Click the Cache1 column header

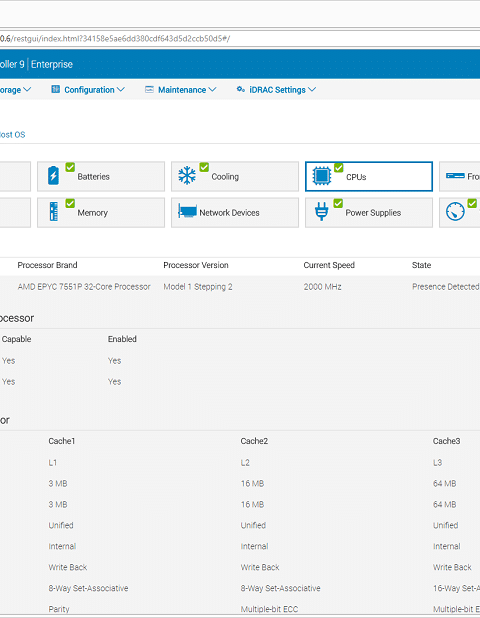click(62, 441)
